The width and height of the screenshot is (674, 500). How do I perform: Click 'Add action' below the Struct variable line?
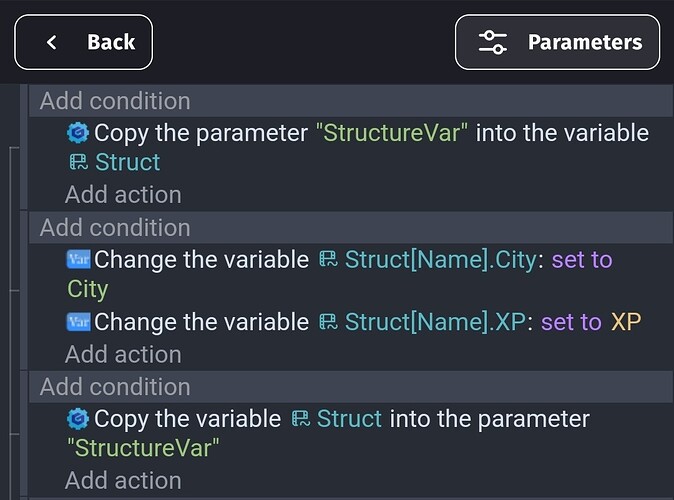(x=123, y=194)
